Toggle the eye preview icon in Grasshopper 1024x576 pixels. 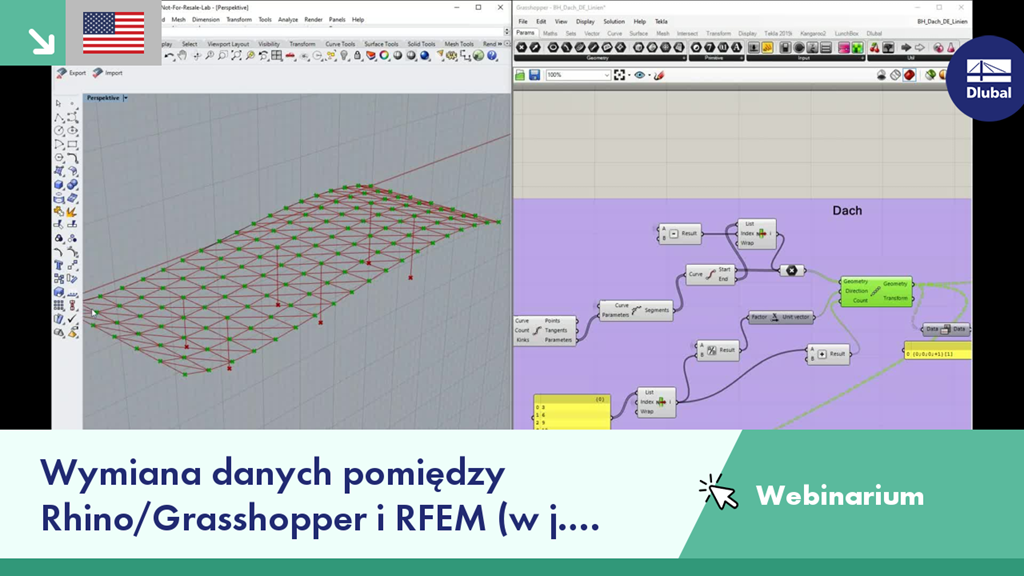point(639,75)
